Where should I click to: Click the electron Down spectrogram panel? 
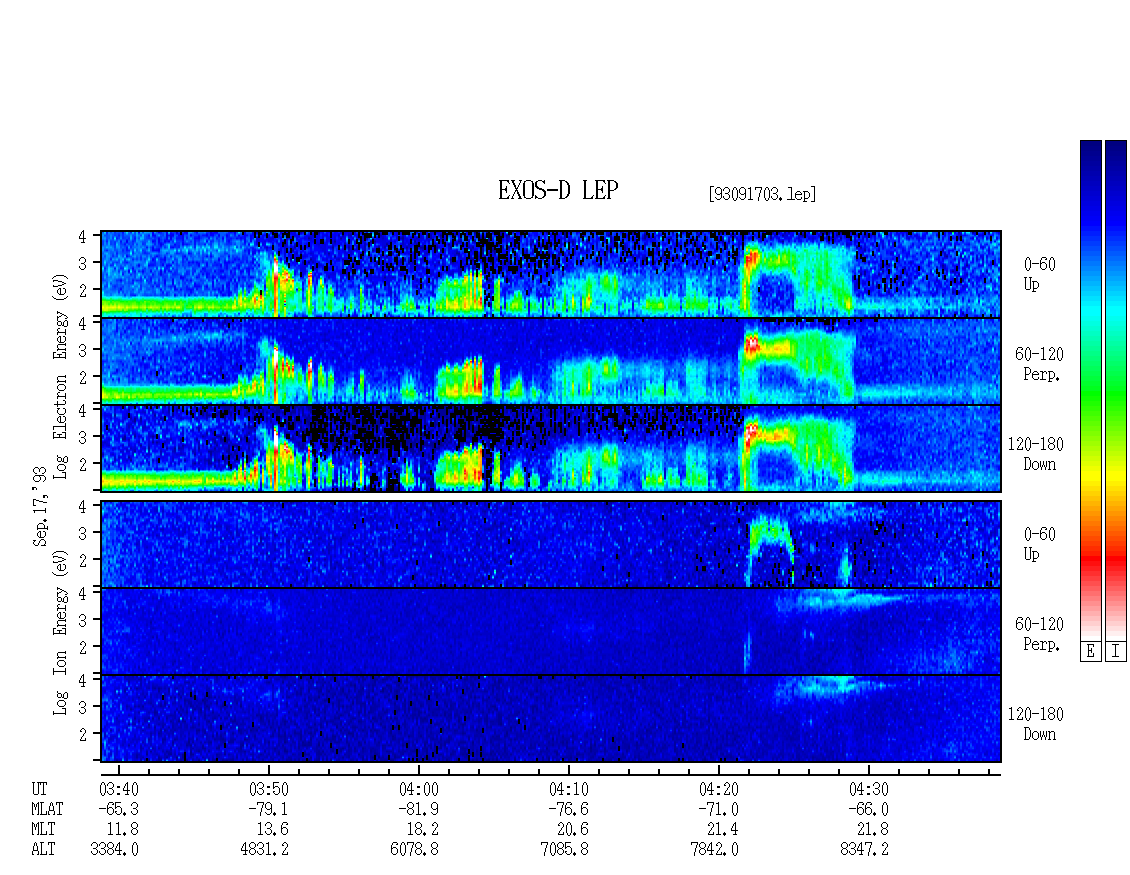pos(551,448)
